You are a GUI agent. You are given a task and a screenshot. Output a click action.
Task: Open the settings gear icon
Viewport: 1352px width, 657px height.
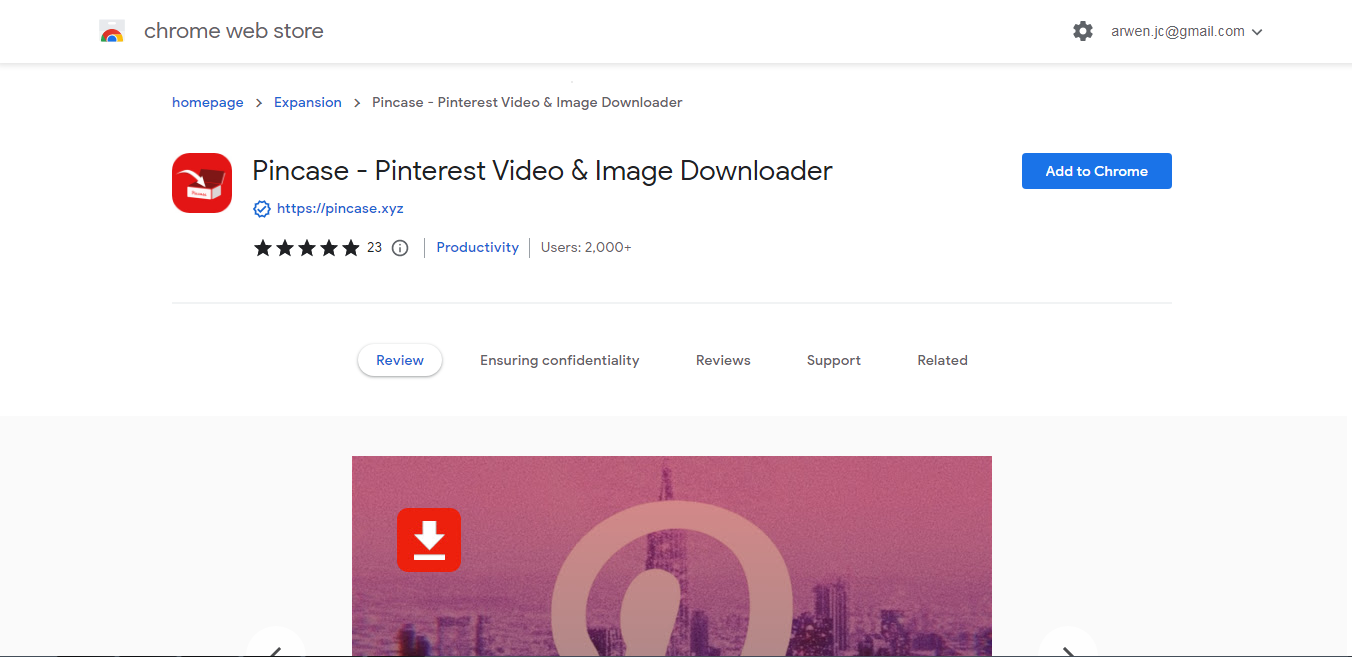click(1083, 31)
